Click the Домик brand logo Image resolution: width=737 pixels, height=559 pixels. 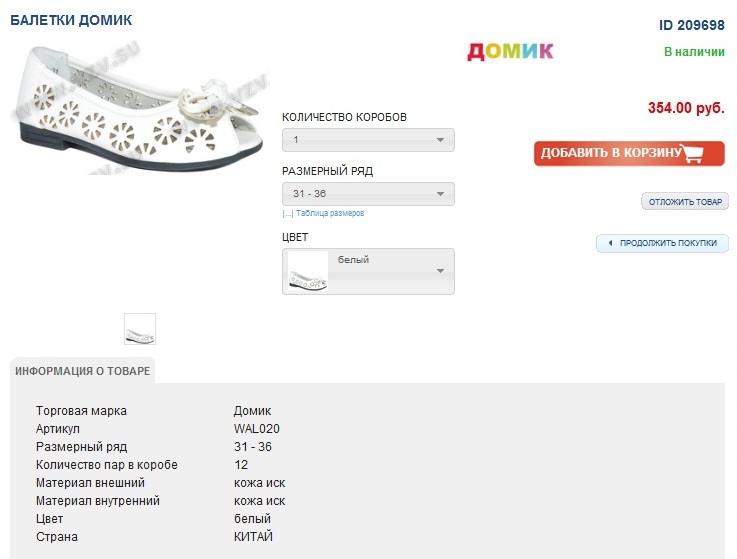pyautogui.click(x=510, y=51)
